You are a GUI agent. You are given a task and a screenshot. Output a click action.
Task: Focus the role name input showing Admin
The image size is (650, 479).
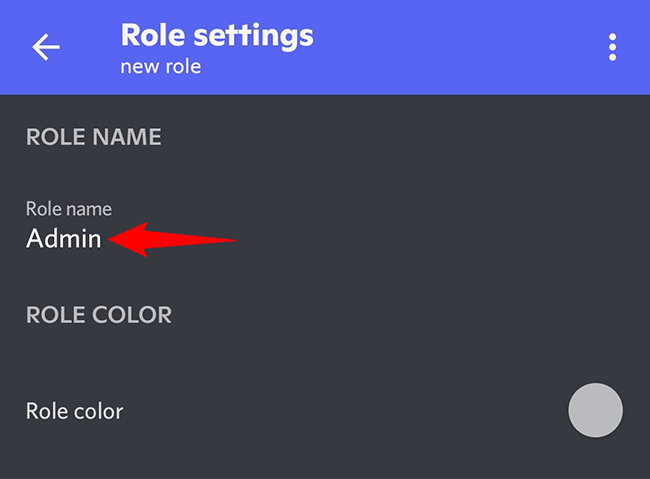(x=64, y=239)
